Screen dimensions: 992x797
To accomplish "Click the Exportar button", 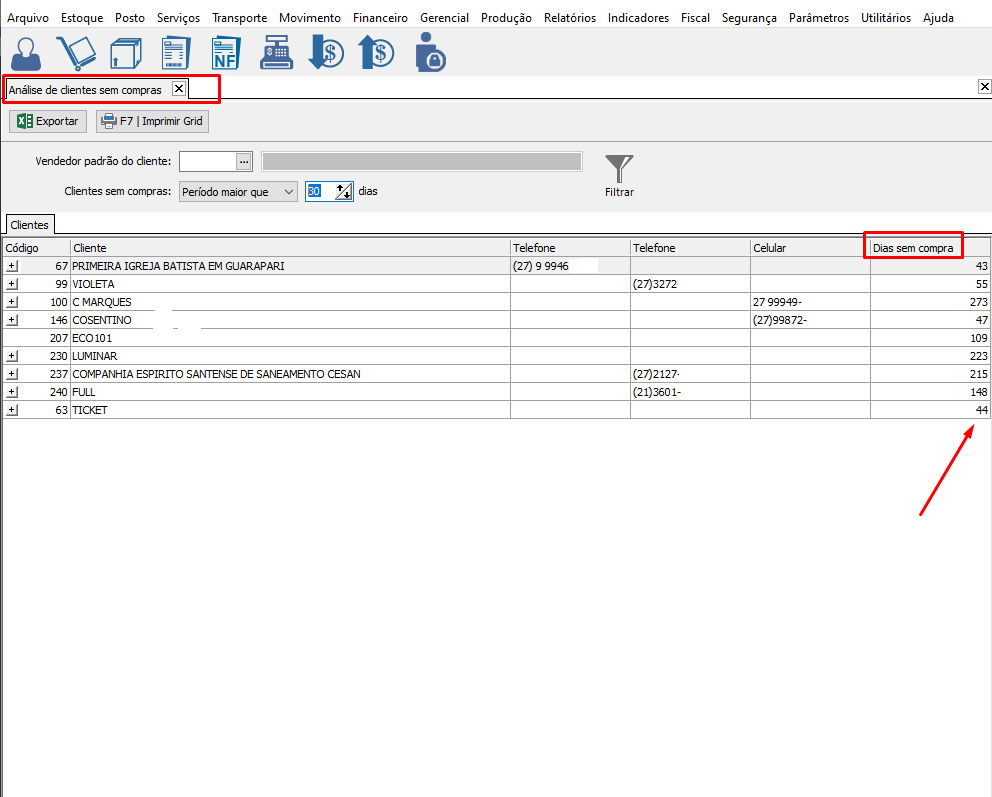I will [48, 121].
